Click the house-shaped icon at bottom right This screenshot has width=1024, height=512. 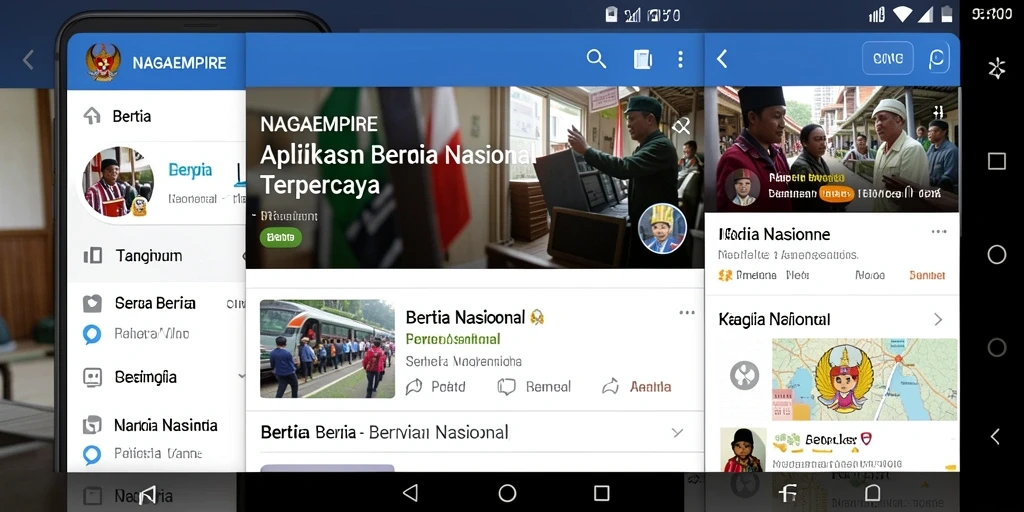(872, 493)
